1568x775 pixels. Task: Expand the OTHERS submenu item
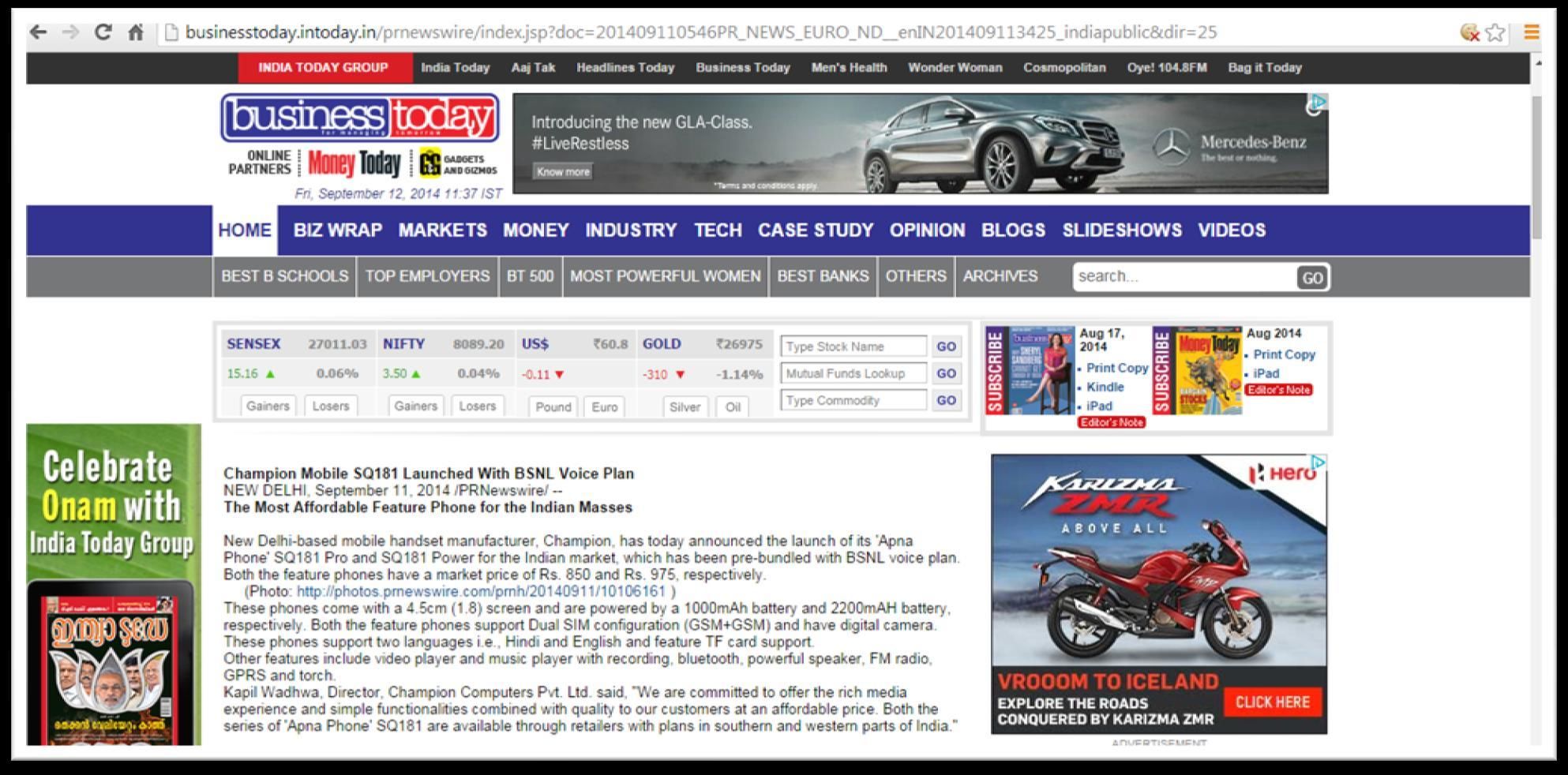point(916,276)
